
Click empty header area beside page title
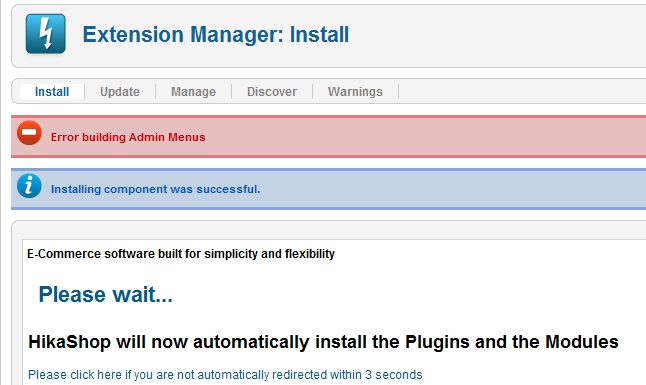[x=494, y=34]
